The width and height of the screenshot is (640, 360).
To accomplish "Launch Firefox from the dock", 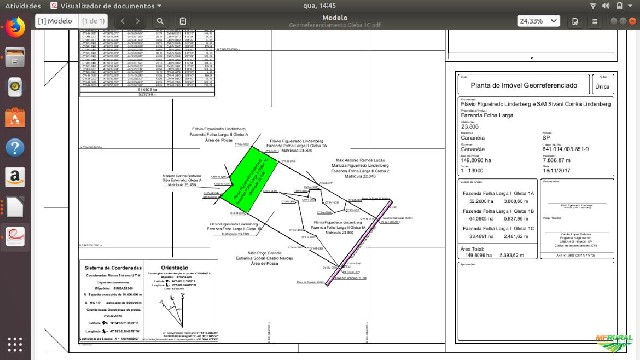I will tap(15, 28).
